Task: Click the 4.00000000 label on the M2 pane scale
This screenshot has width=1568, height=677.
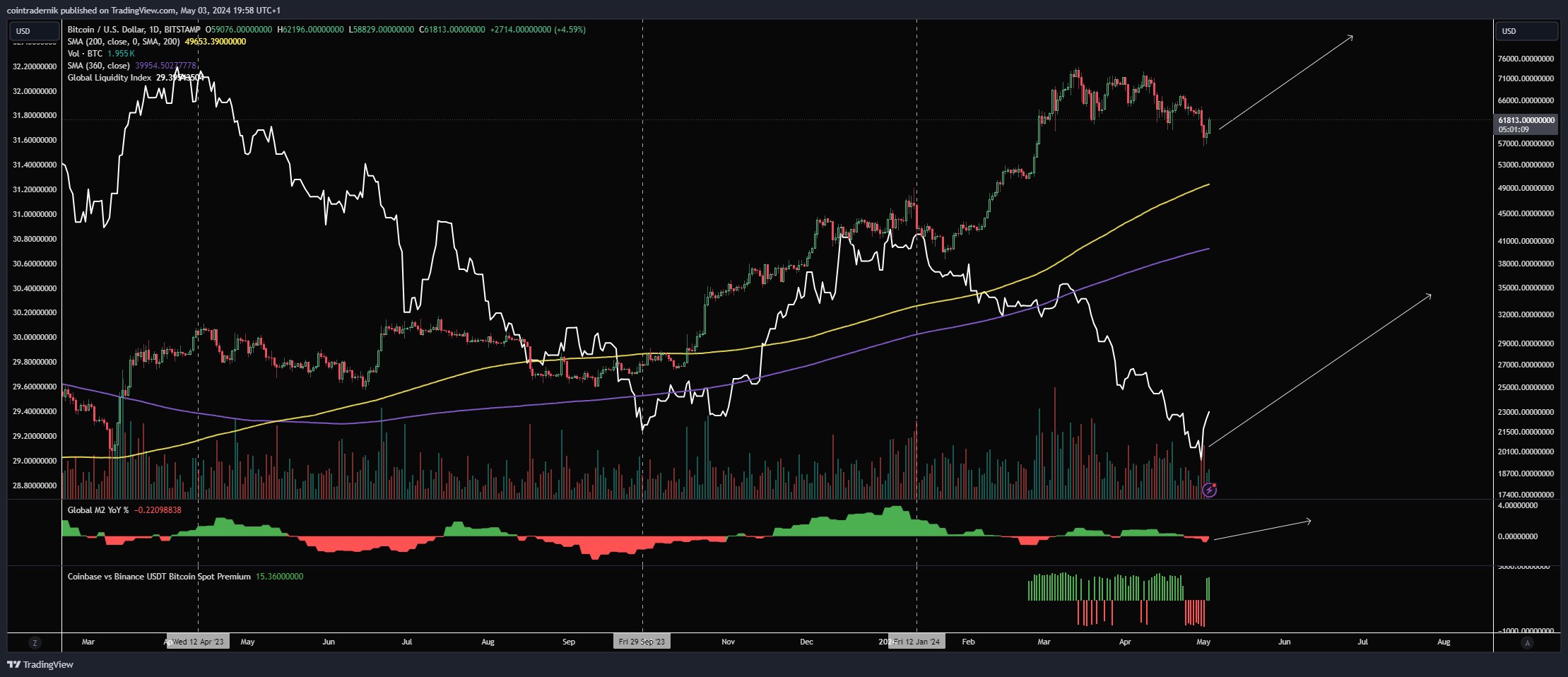Action: pyautogui.click(x=1518, y=505)
